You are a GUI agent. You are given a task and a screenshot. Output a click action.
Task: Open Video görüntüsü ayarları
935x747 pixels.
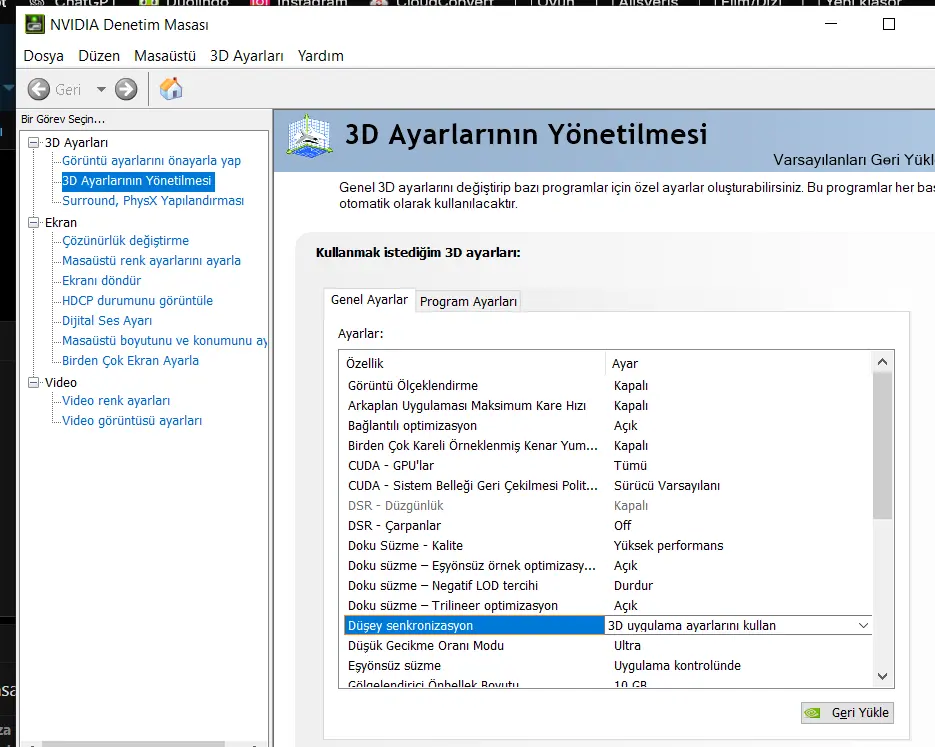coord(132,420)
